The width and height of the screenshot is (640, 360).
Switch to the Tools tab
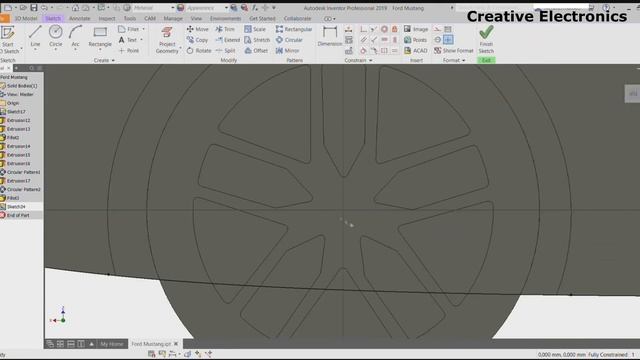(130, 18)
